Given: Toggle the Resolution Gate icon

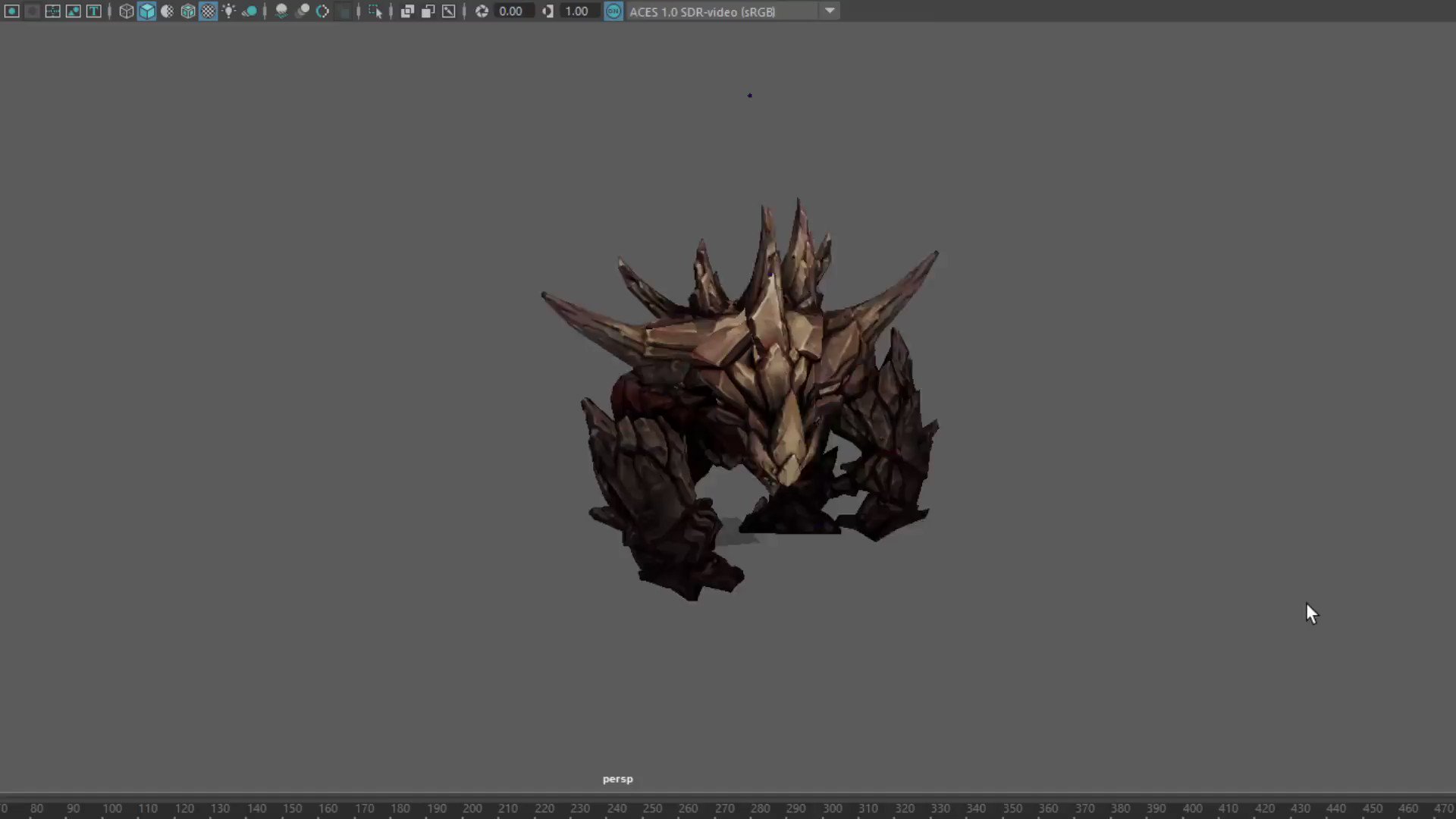Looking at the screenshot, I should pos(11,11).
